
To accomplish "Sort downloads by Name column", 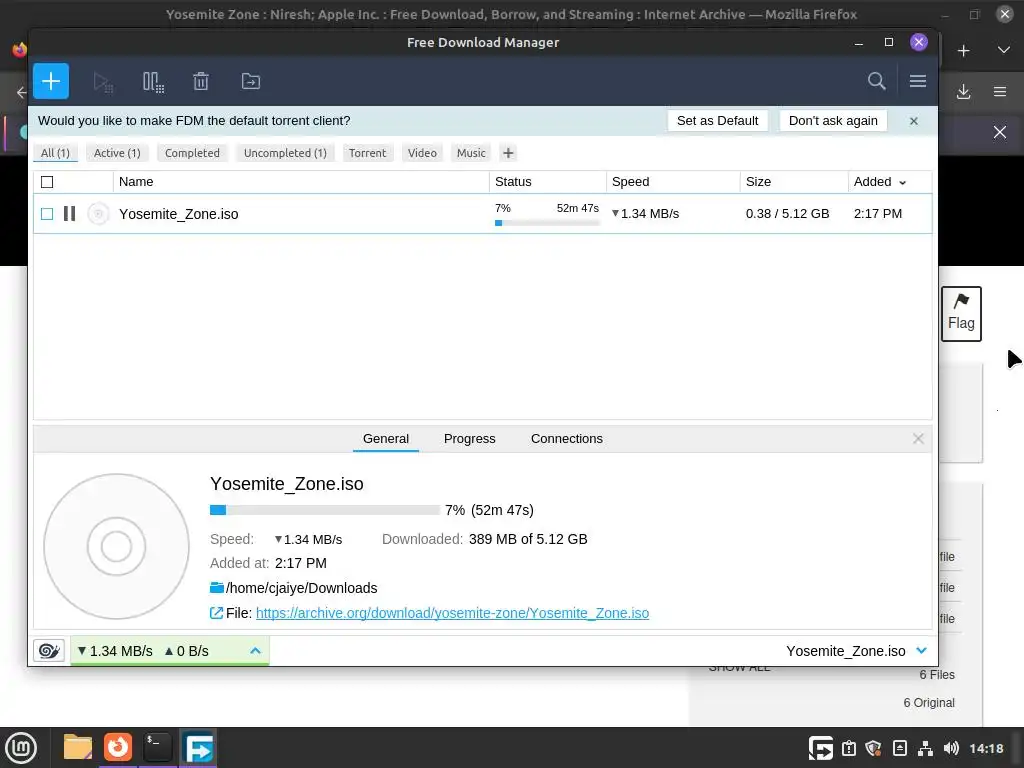I will pos(136,182).
